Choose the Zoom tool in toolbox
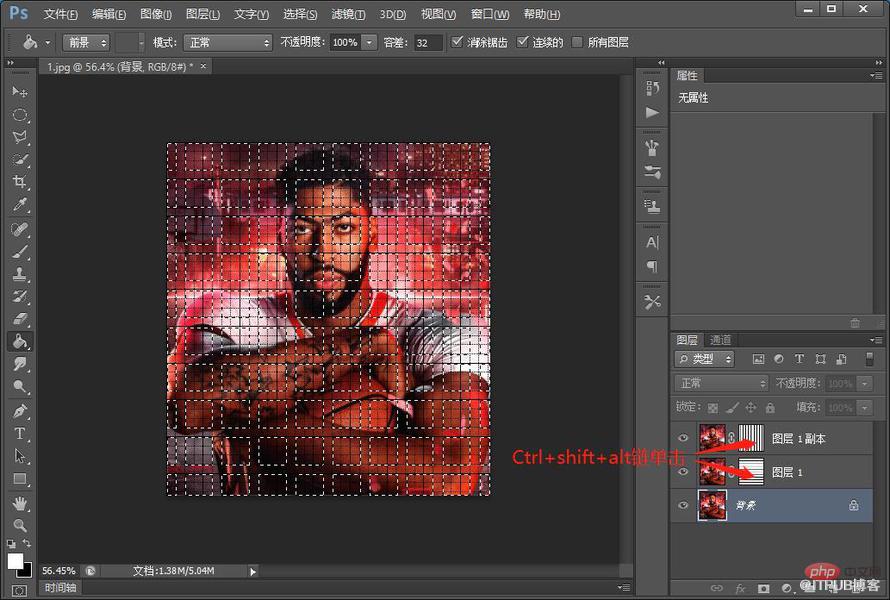This screenshot has height=600, width=890. coord(20,525)
